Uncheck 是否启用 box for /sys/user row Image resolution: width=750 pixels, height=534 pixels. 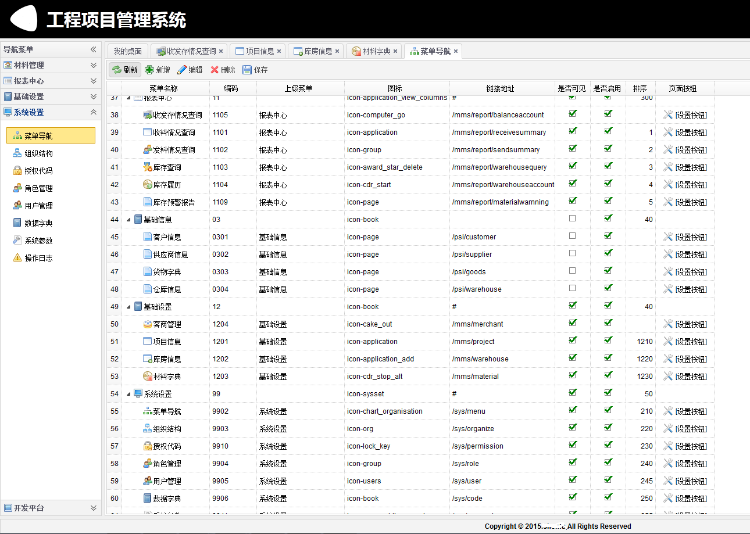[608, 480]
